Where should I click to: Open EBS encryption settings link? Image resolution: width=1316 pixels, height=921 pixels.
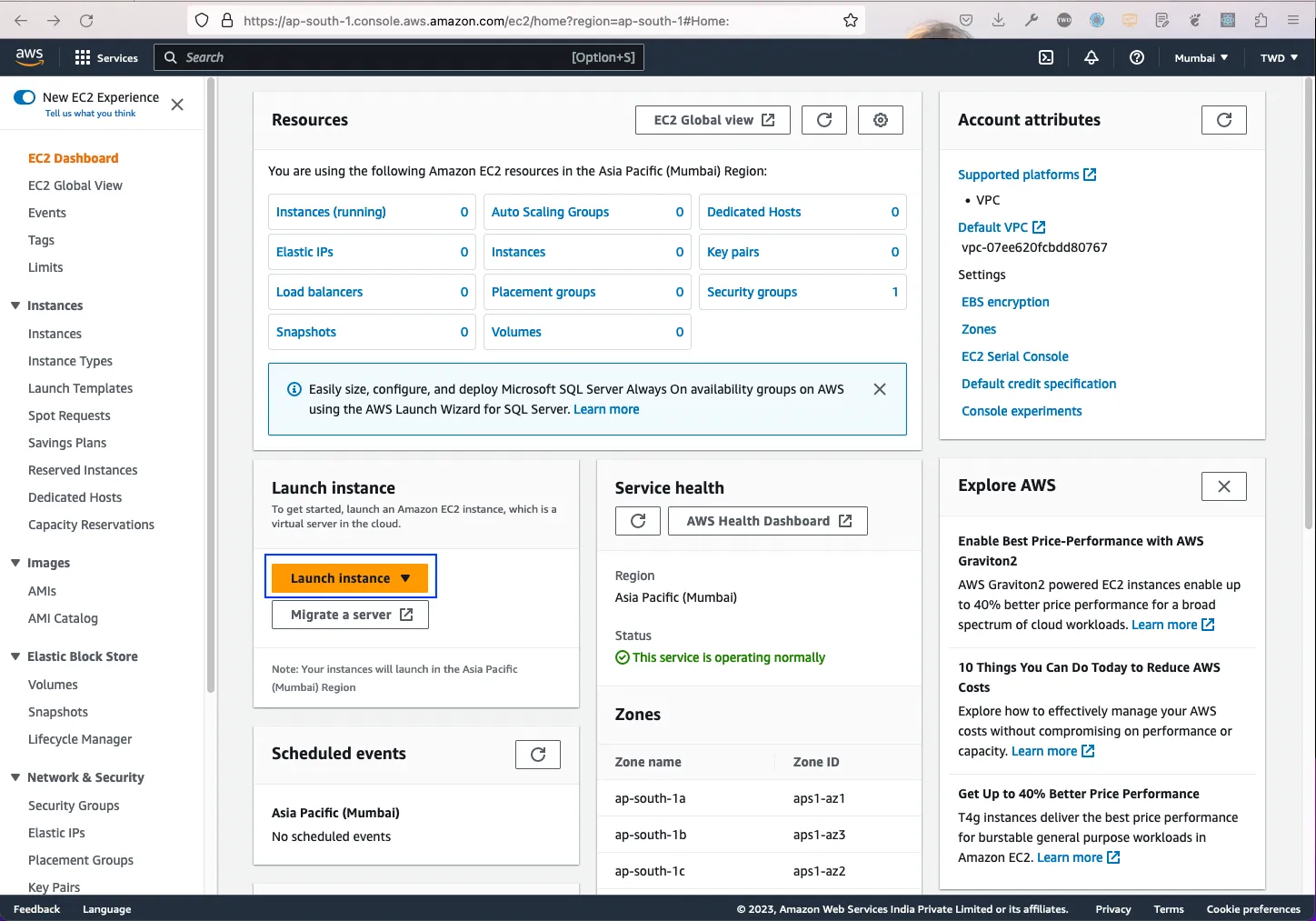click(1005, 302)
